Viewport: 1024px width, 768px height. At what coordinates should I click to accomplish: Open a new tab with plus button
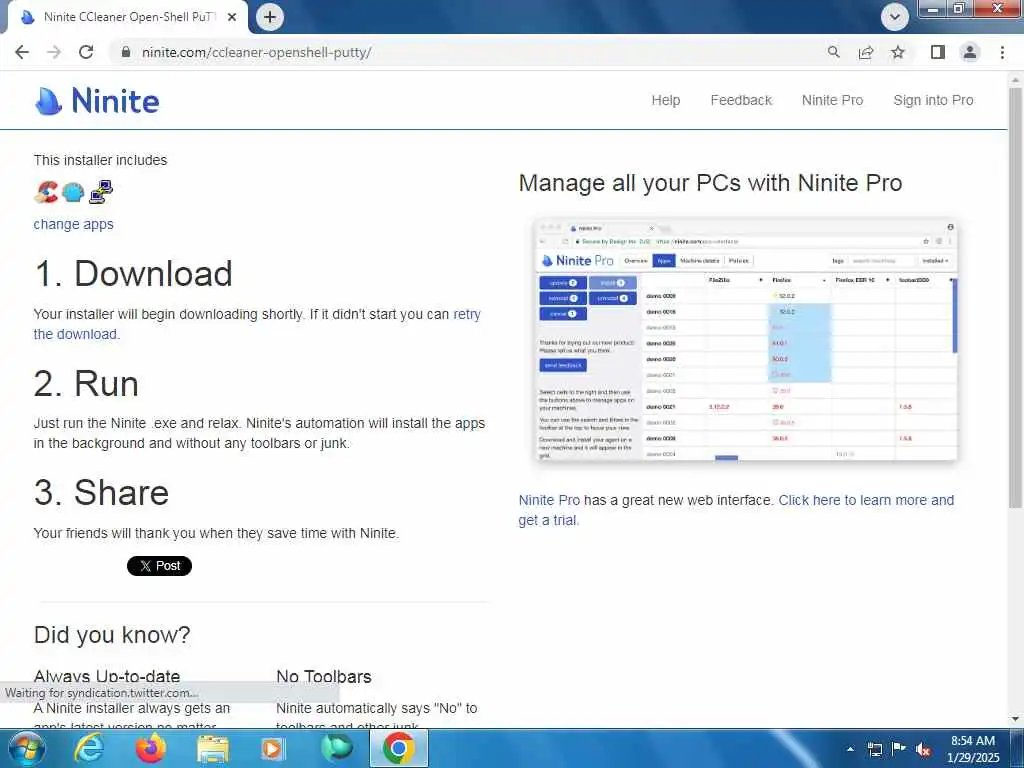270,17
